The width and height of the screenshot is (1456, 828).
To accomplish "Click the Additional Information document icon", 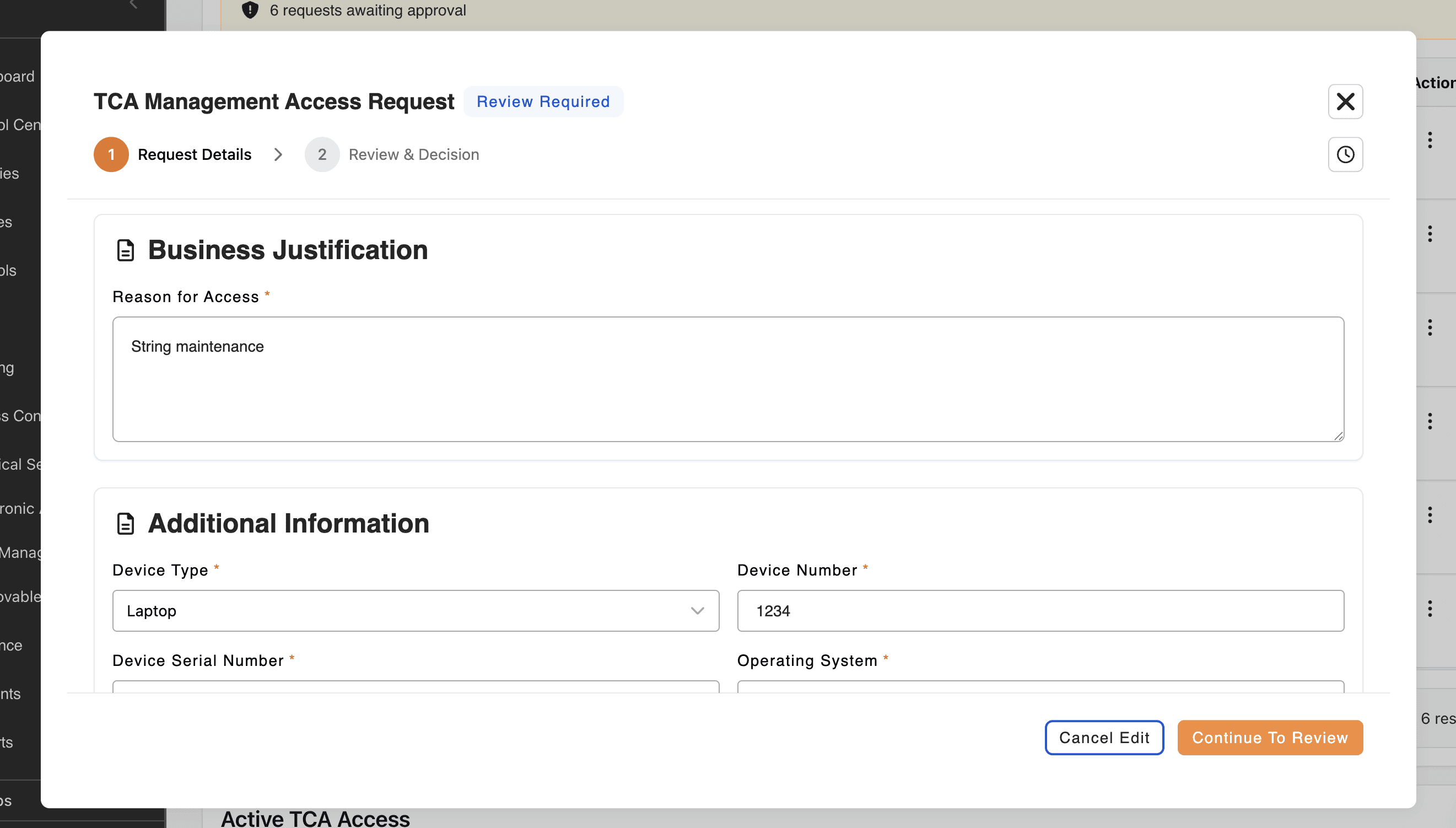I will [x=125, y=524].
